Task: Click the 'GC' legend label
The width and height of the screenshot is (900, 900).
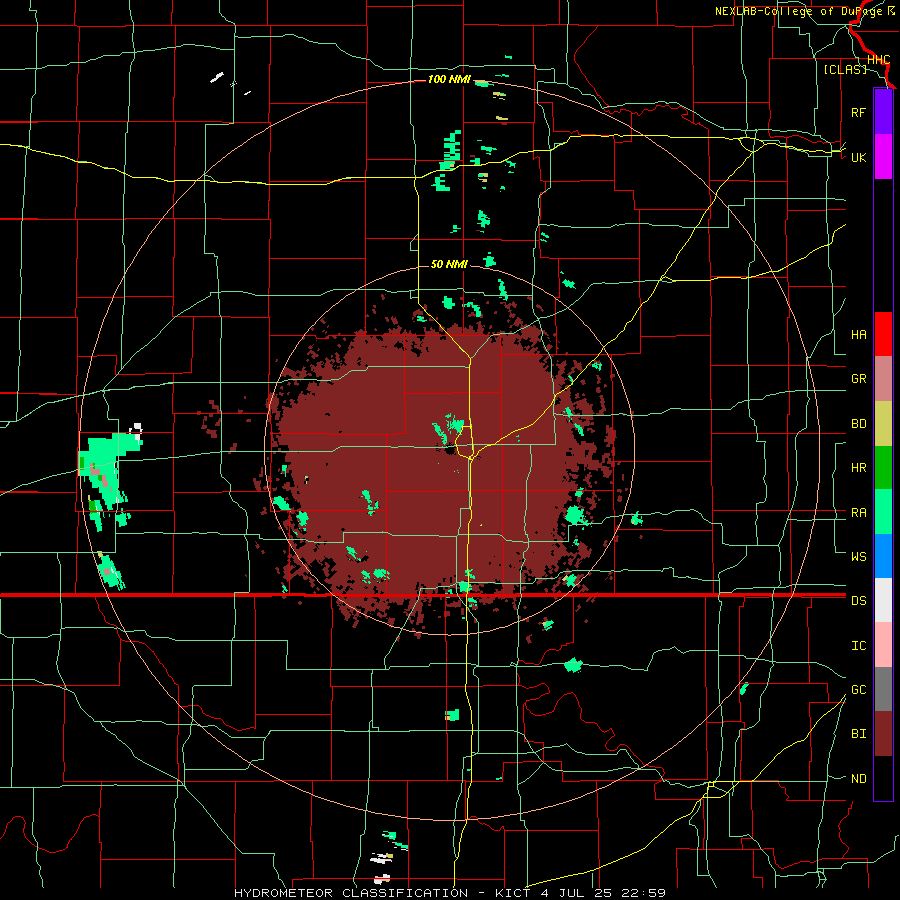Action: point(858,690)
